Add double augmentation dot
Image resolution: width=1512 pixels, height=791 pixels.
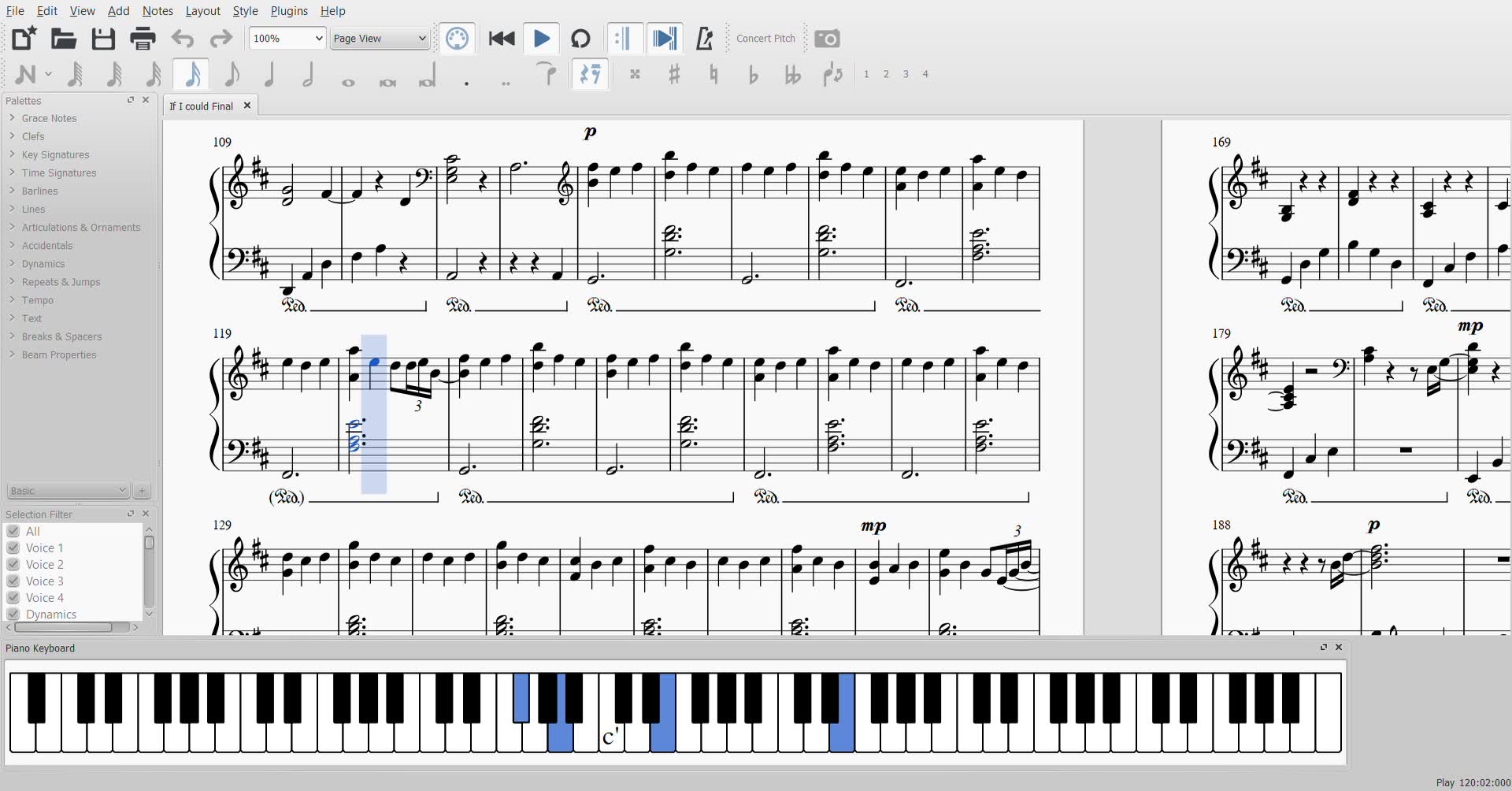tap(506, 82)
